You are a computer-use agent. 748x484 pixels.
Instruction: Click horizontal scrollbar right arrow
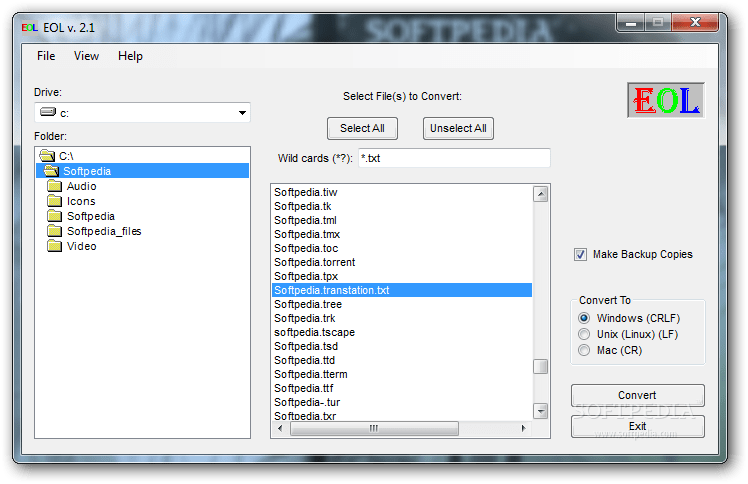[524, 428]
